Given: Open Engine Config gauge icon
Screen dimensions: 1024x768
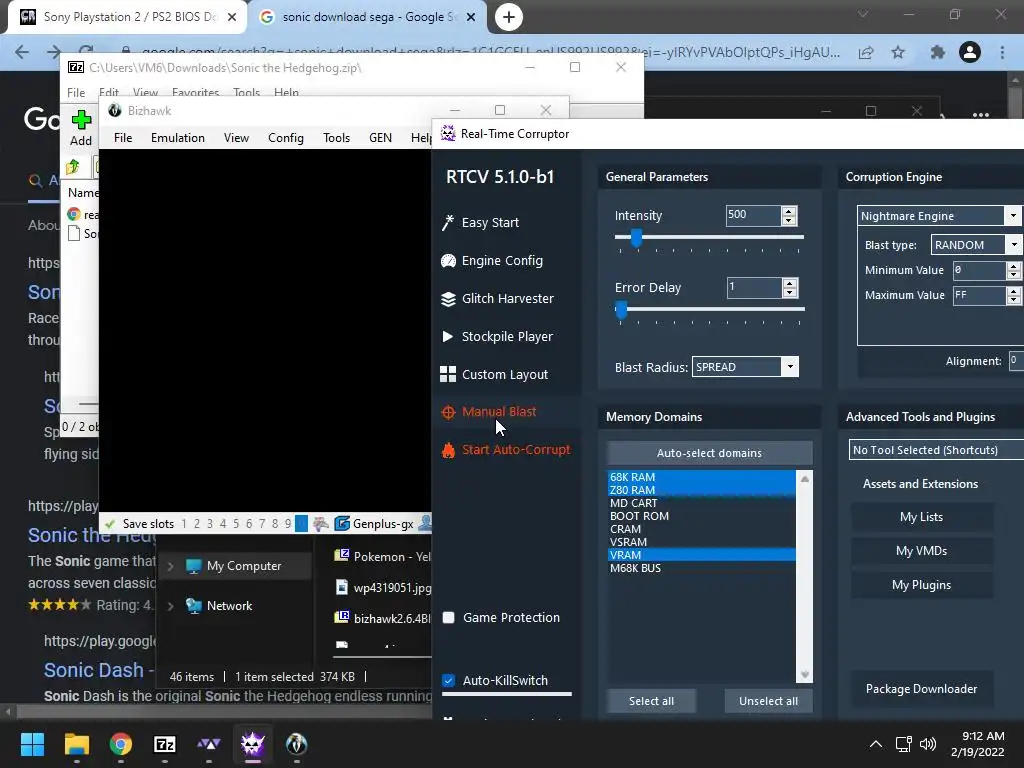Looking at the screenshot, I should click(448, 261).
